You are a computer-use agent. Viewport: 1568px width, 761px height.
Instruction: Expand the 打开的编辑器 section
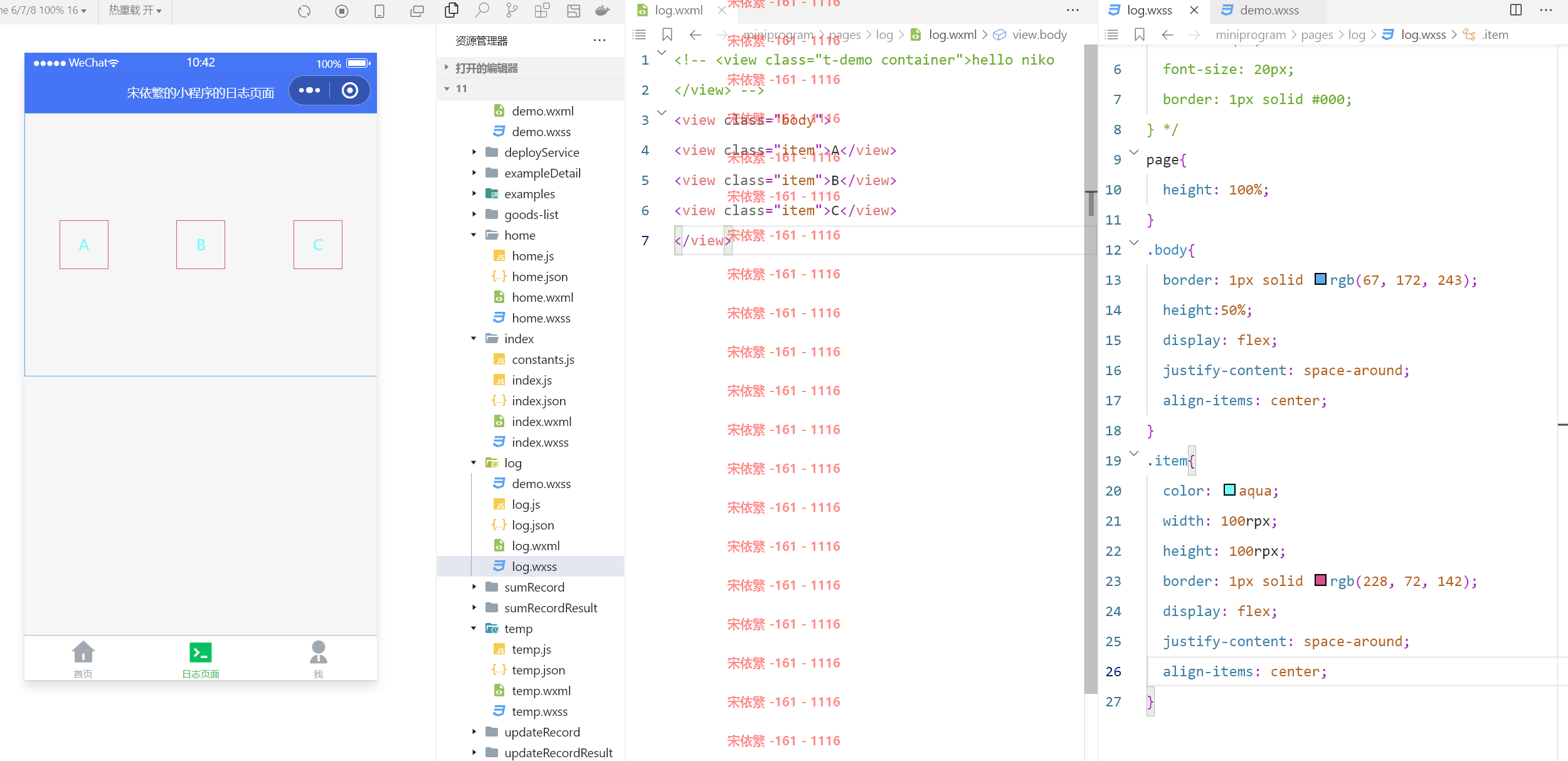[530, 68]
